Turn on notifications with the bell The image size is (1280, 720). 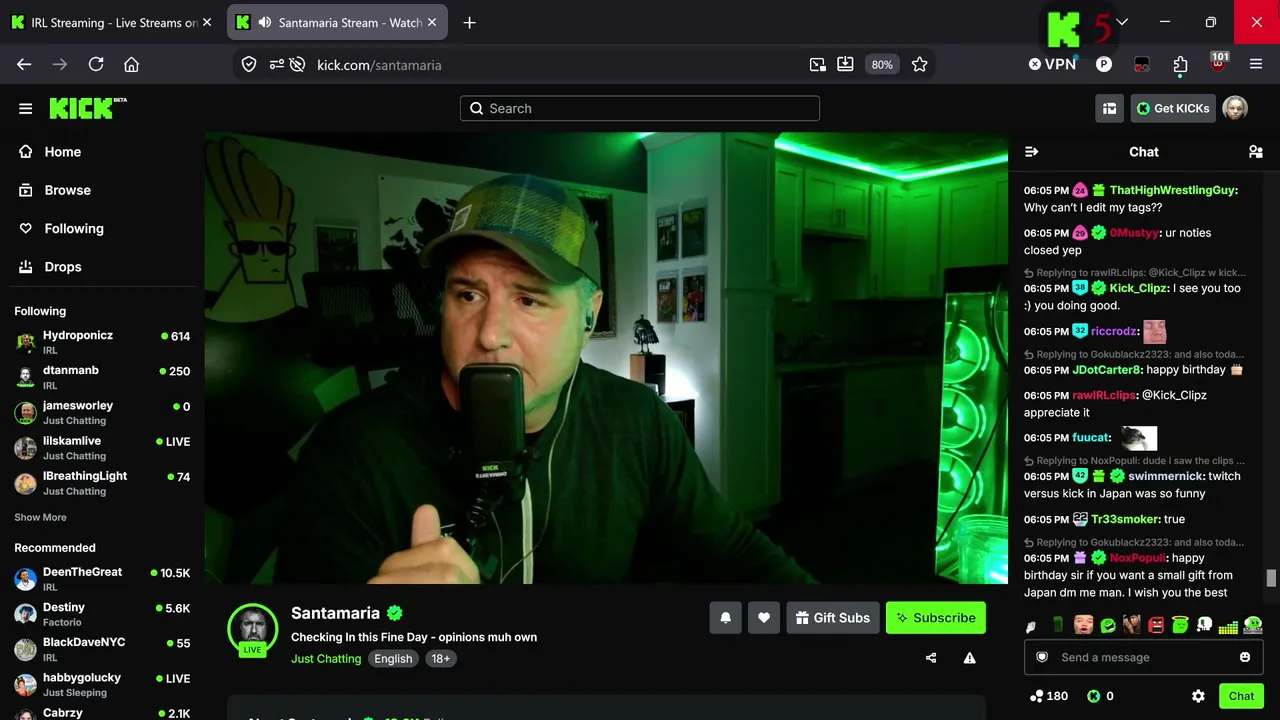point(726,618)
